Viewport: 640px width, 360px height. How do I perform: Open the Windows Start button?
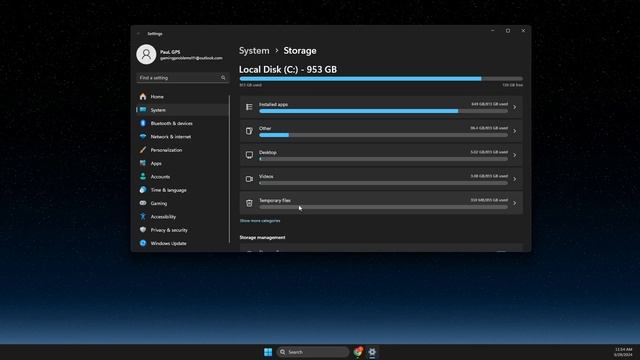pos(268,352)
